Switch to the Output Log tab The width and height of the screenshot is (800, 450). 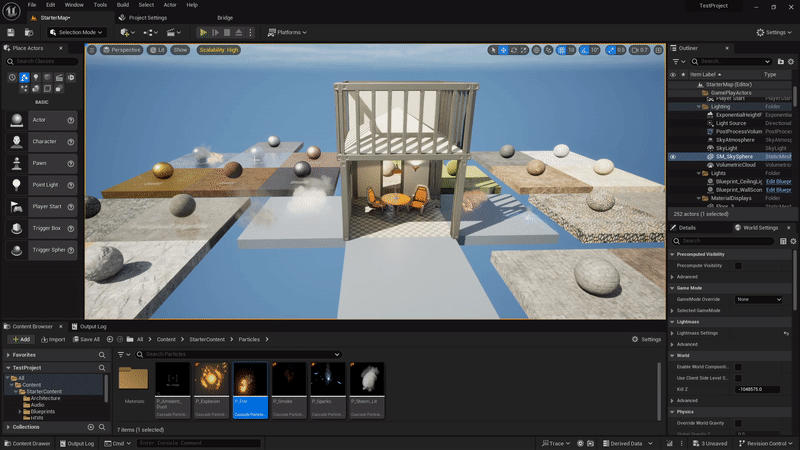pyautogui.click(x=89, y=327)
